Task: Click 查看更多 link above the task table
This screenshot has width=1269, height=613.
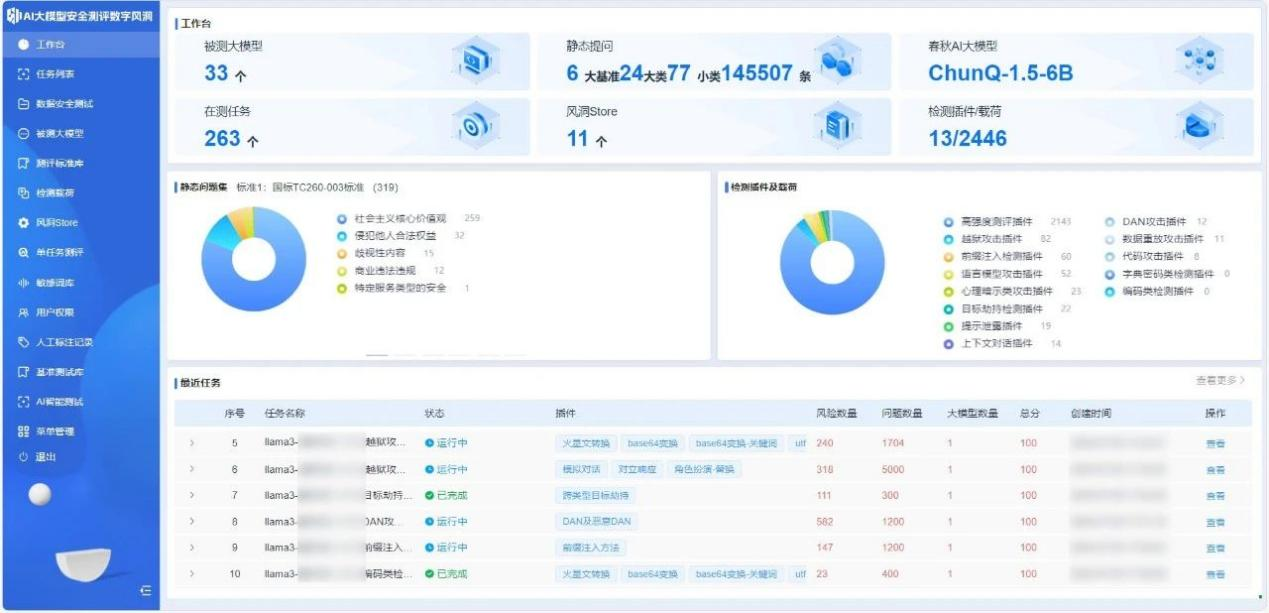Action: click(x=1220, y=381)
